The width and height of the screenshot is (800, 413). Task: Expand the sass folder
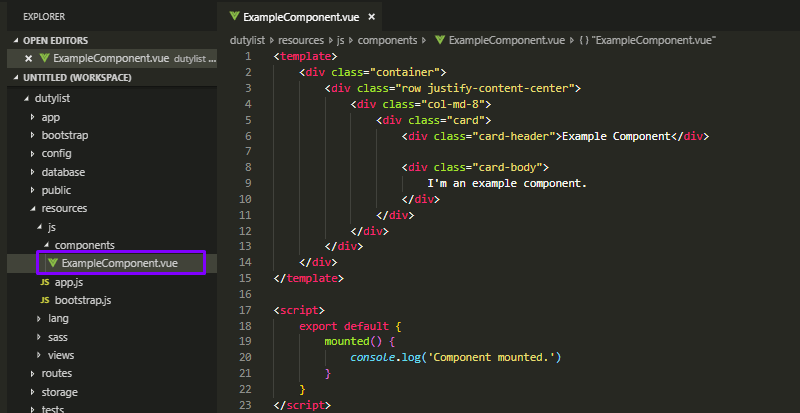[x=40, y=337]
